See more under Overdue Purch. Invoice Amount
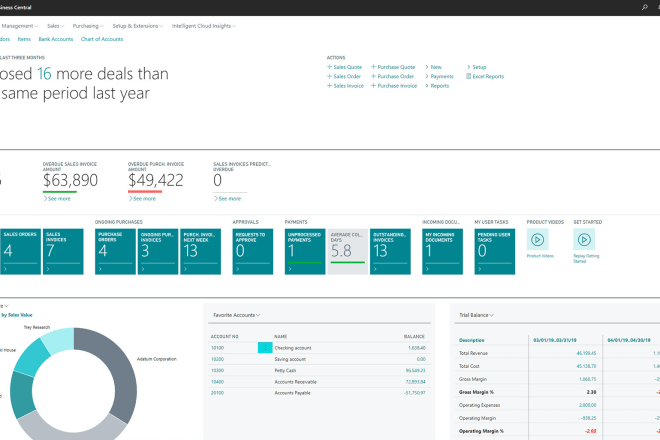Screen dimensions: 660x440 [x=142, y=199]
